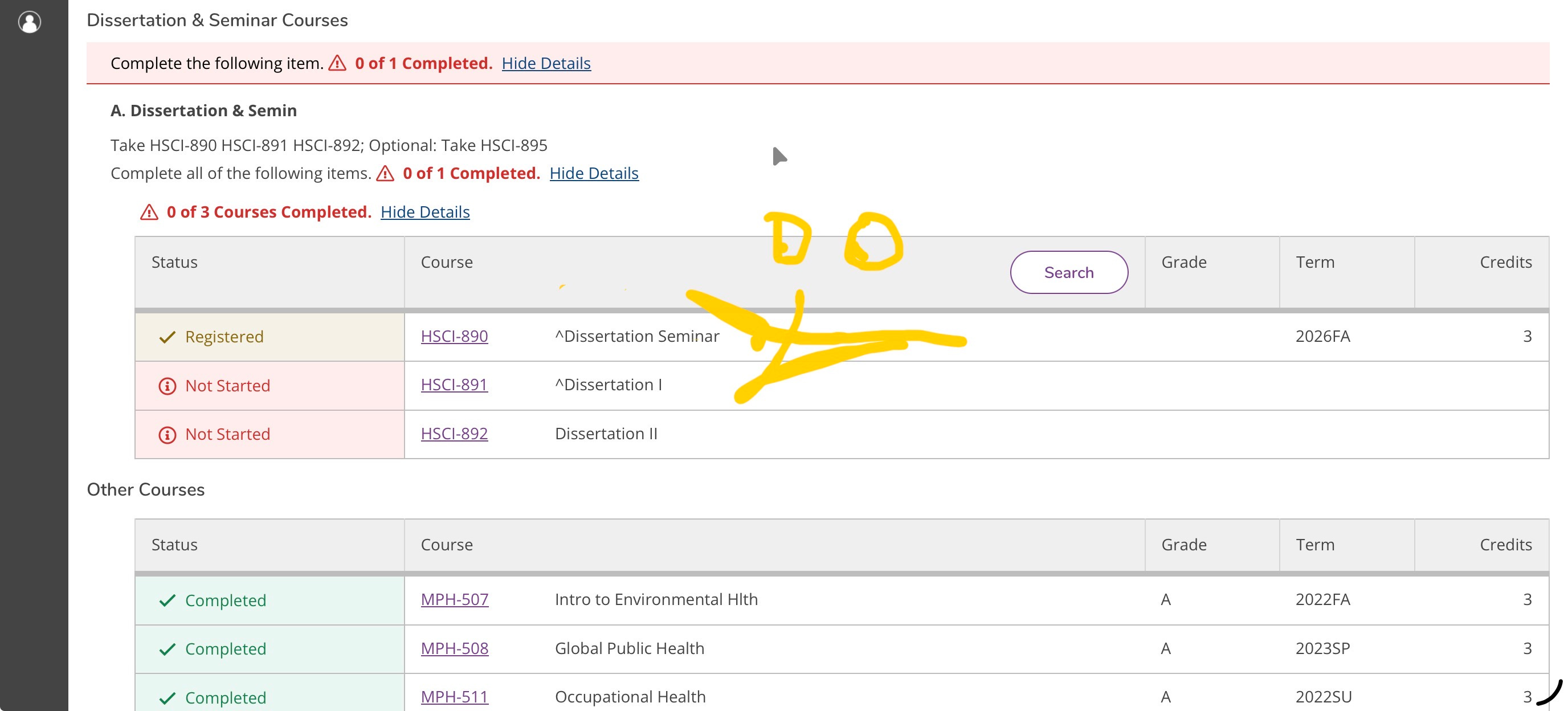The height and width of the screenshot is (711, 1568).
Task: Click Completed status for MPH-511
Action: [x=225, y=698]
